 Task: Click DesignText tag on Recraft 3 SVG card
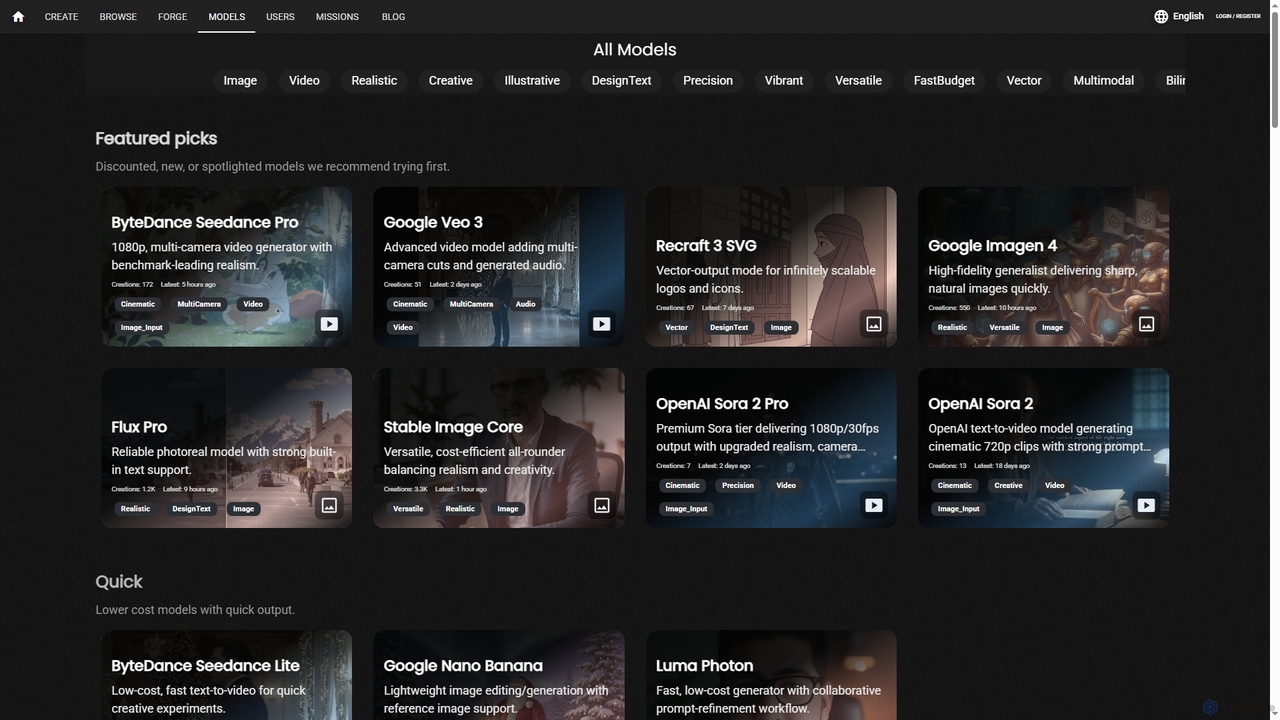729,327
